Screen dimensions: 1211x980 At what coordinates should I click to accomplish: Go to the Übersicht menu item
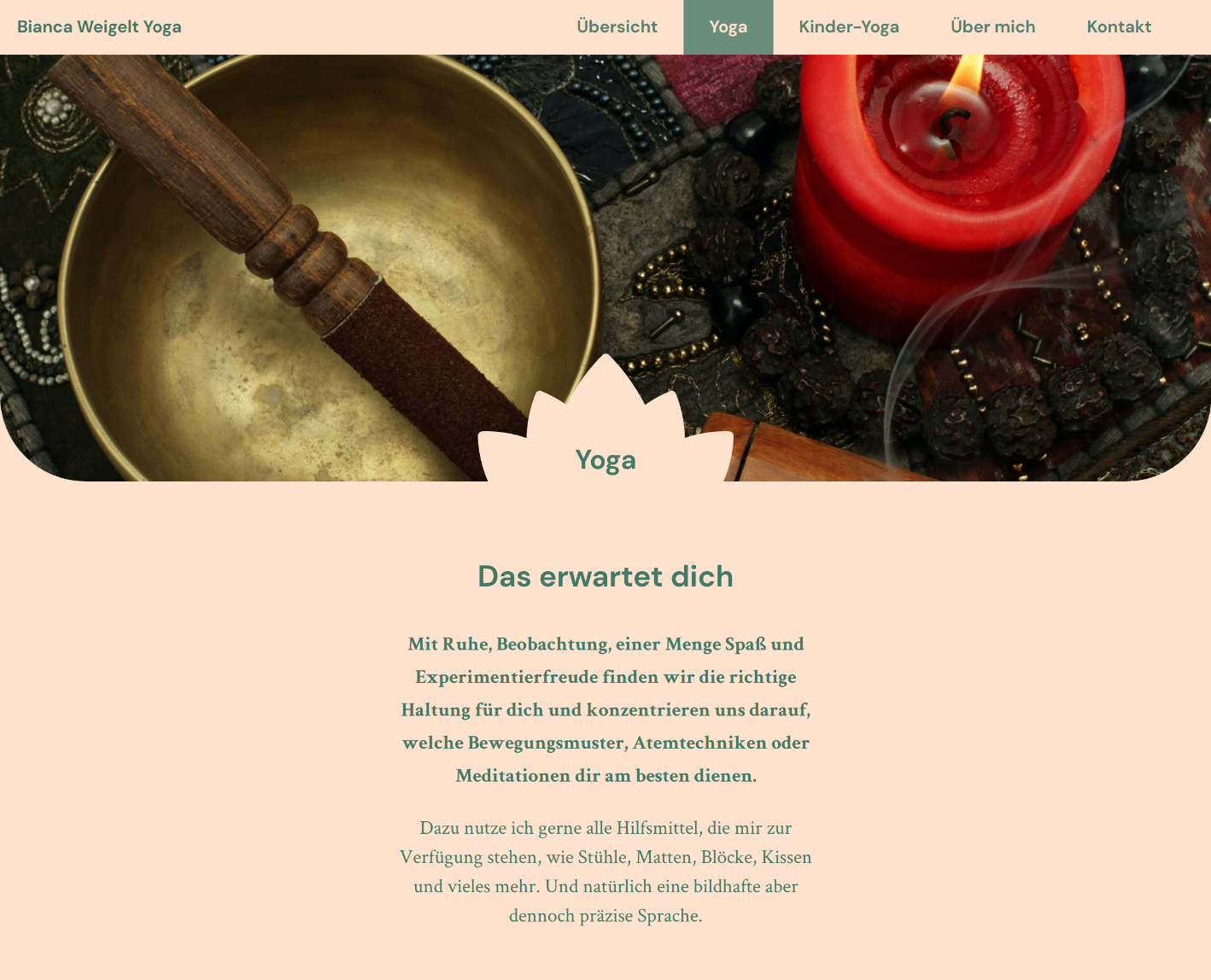pos(617,26)
